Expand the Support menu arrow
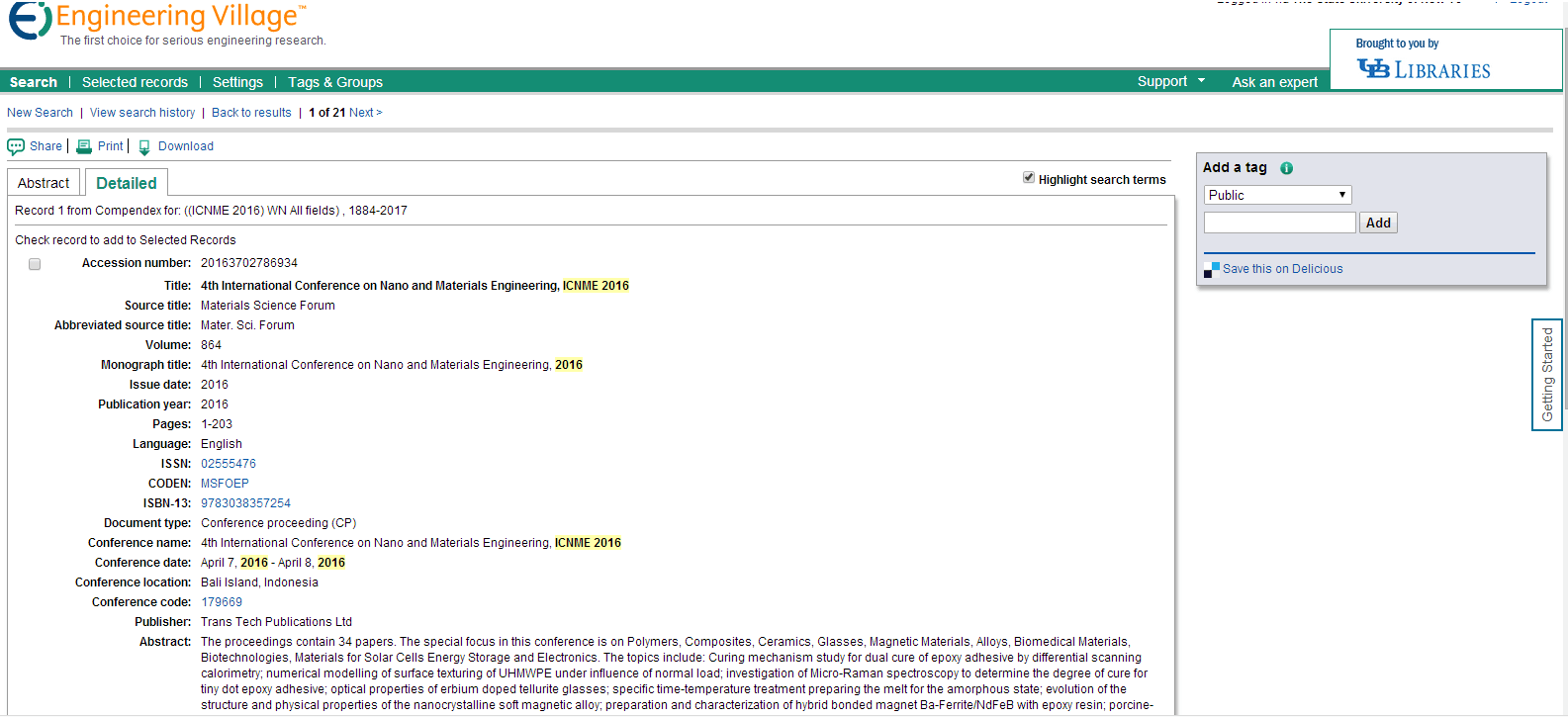Image resolution: width=1568 pixels, height=717 pixels. pos(1201,81)
